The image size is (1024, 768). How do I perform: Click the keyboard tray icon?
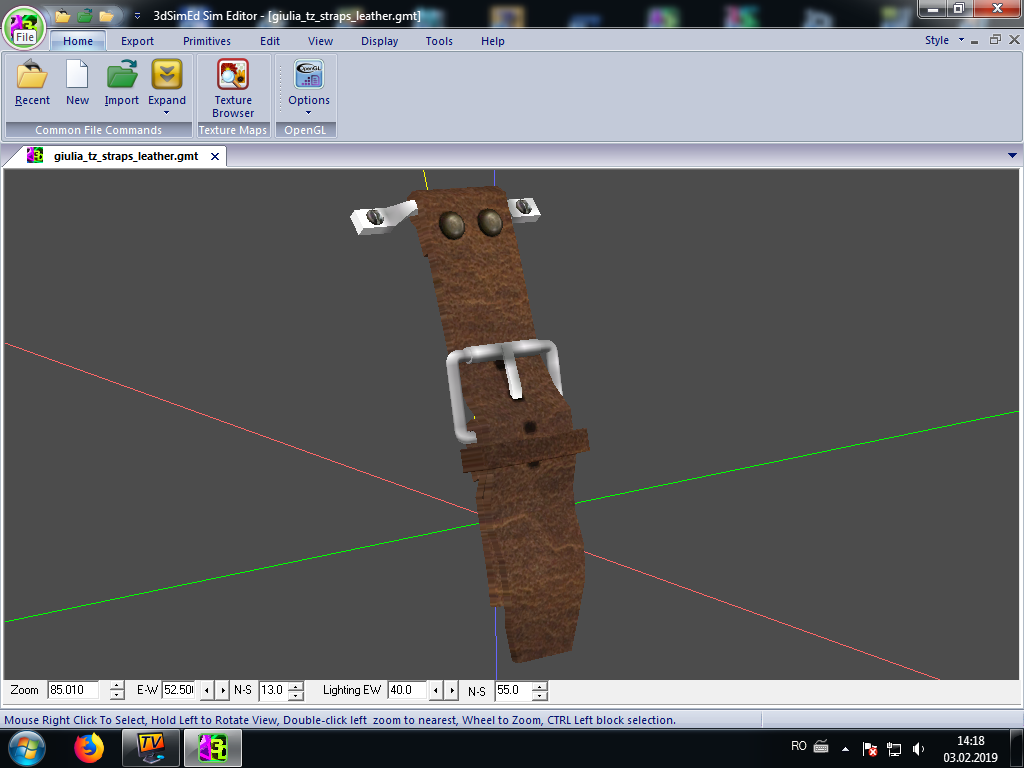[822, 746]
